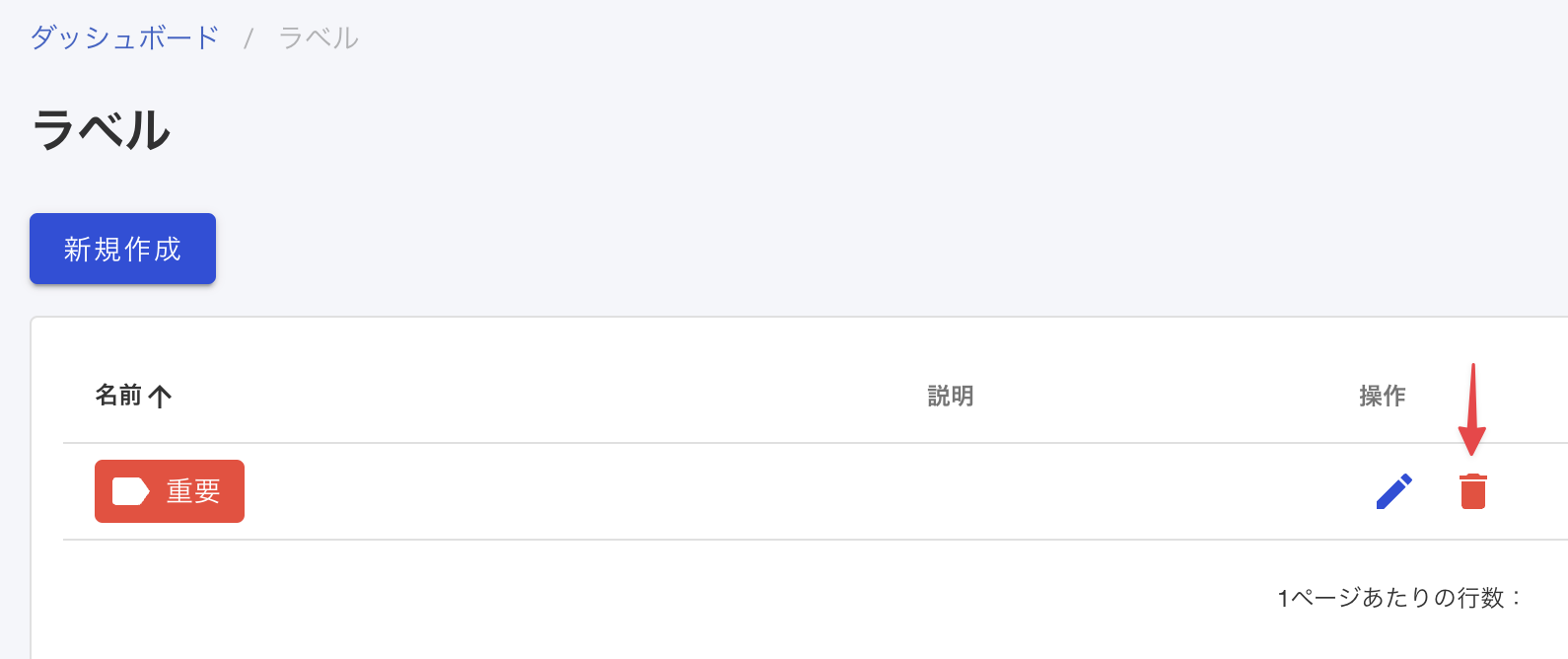1568x659 pixels.
Task: Select the ラベル breadcrumb item
Action: pyautogui.click(x=319, y=37)
